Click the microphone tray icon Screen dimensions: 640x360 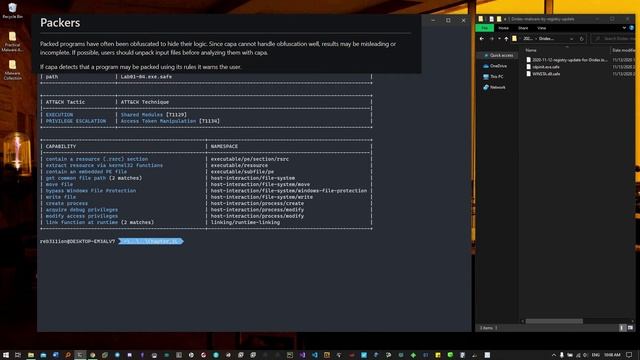click(562, 355)
